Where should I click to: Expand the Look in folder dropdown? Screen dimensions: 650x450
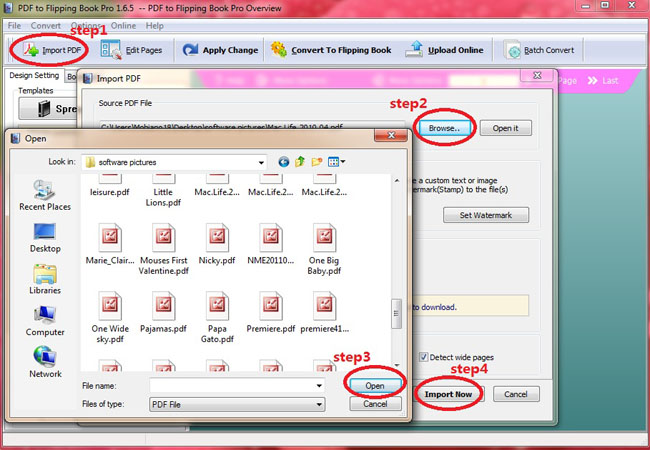[x=261, y=162]
